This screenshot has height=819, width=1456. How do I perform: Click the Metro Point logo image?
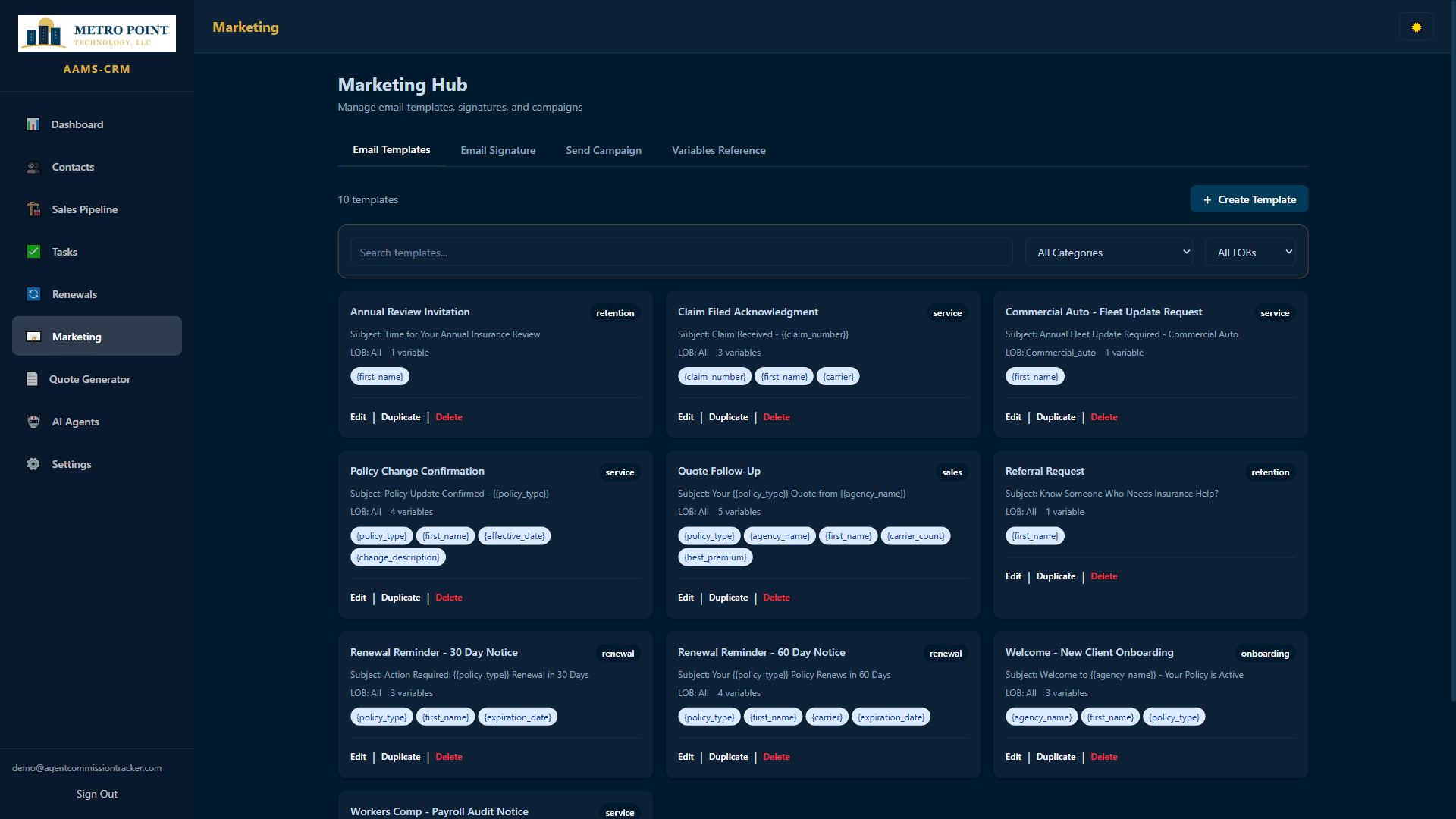click(x=96, y=33)
